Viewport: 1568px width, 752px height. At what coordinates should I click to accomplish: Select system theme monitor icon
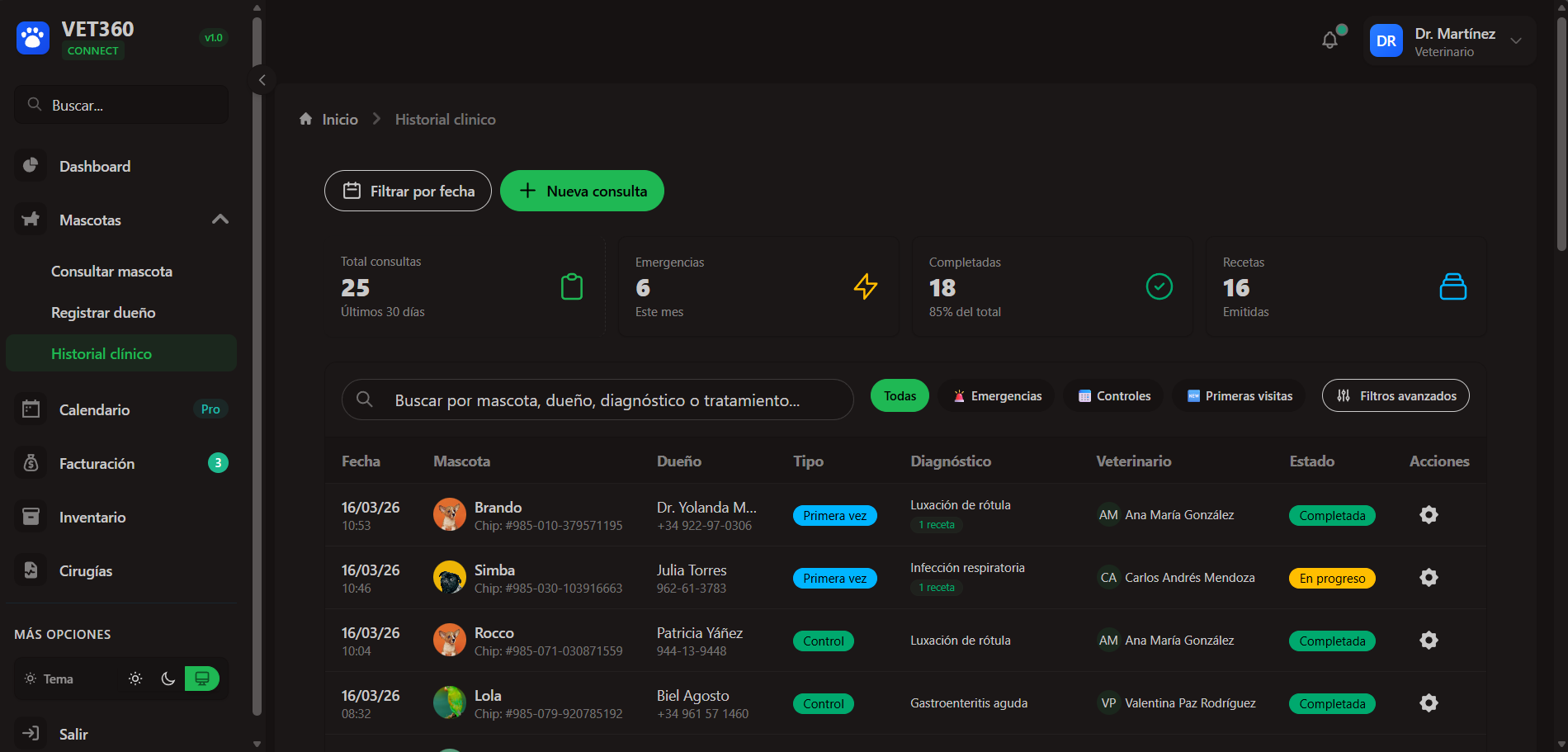201,679
